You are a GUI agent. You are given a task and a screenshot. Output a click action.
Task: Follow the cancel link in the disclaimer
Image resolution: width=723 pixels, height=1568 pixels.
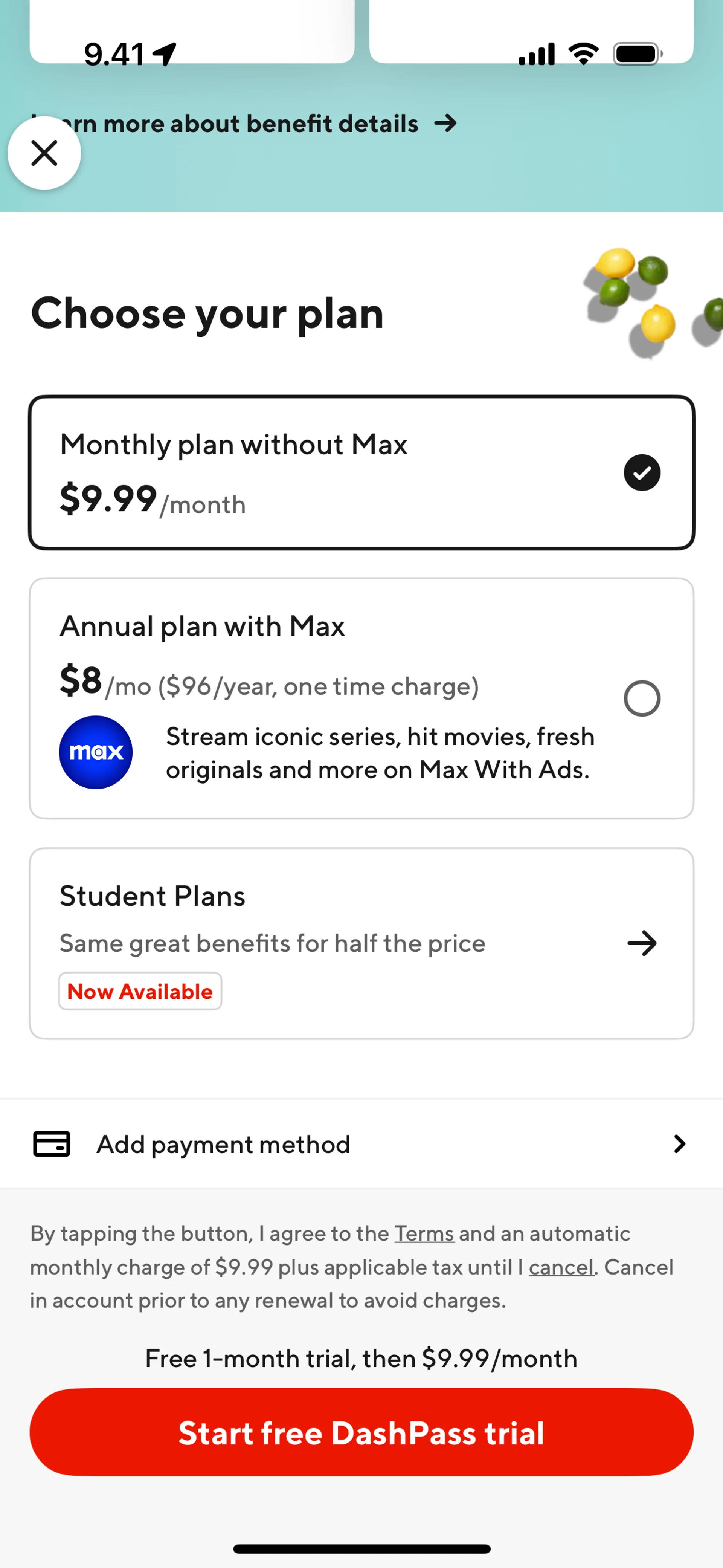tap(561, 1267)
